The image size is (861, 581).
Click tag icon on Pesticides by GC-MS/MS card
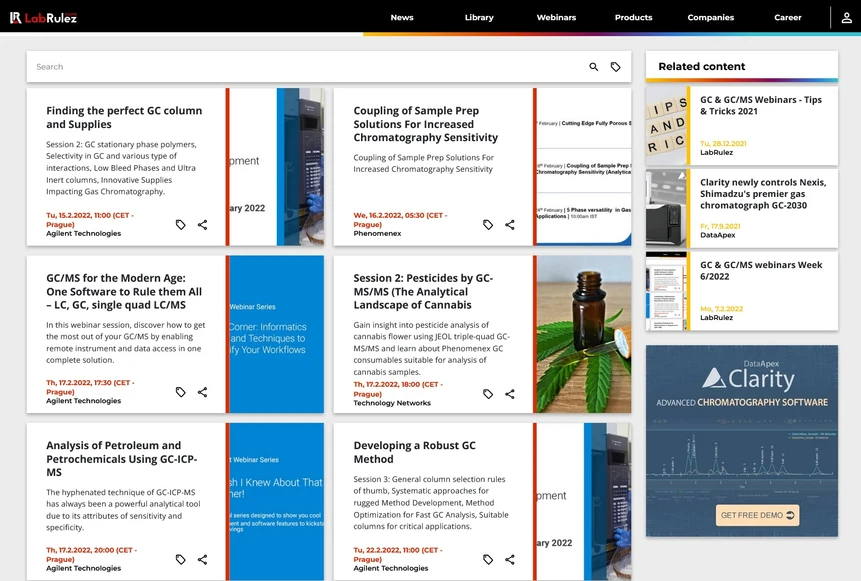pos(488,394)
